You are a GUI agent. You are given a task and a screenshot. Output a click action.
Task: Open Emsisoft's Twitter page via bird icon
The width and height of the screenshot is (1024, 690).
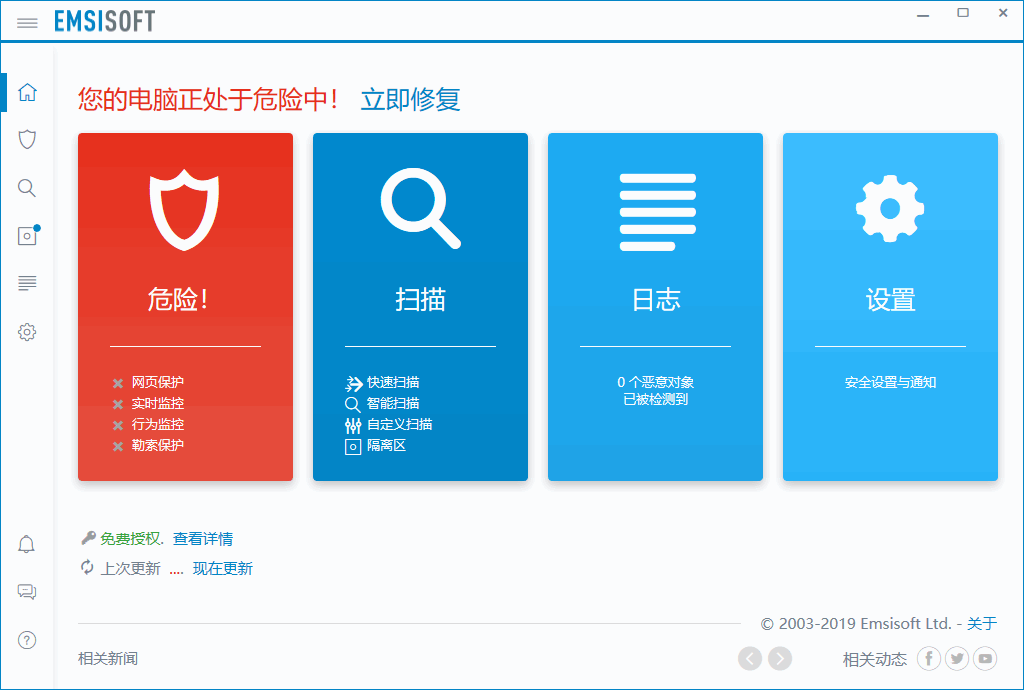956,658
